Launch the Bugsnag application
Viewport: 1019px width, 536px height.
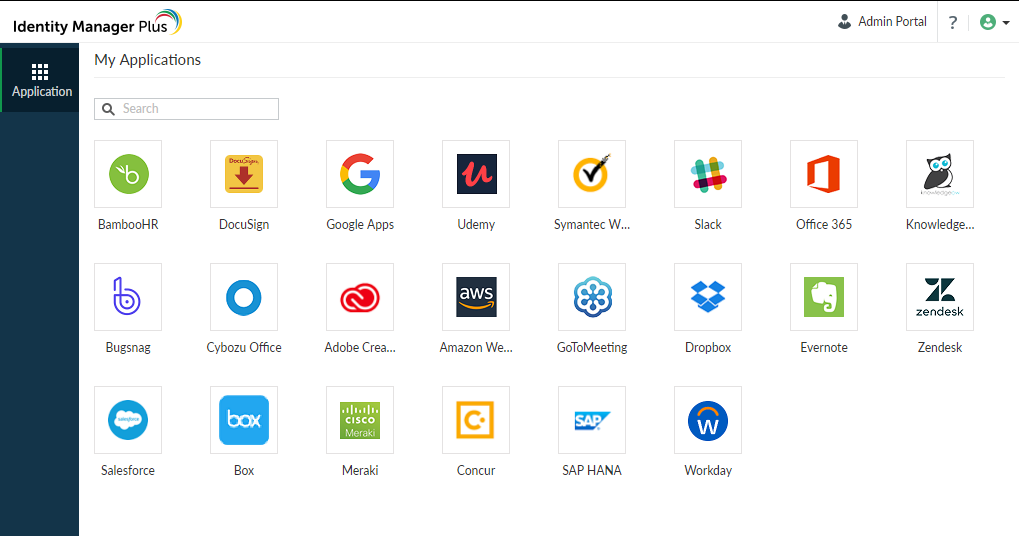[x=128, y=297]
